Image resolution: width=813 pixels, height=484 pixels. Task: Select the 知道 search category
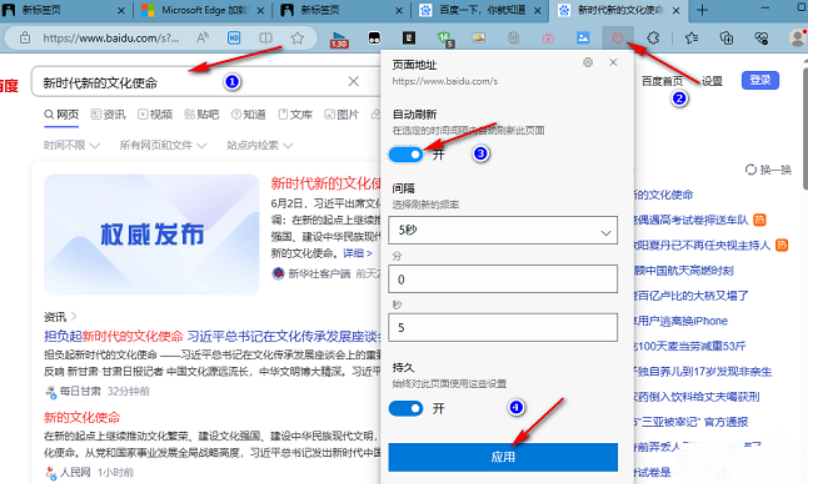click(248, 114)
